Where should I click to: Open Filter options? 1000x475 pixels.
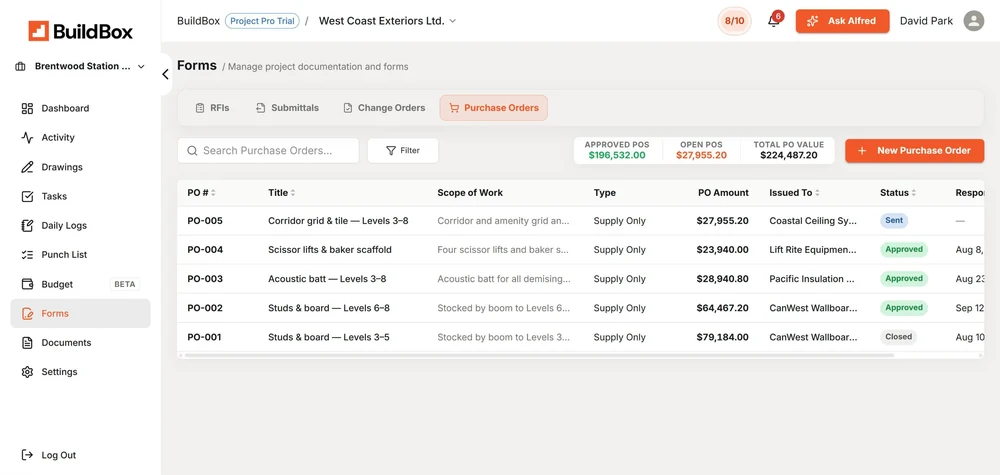click(403, 150)
